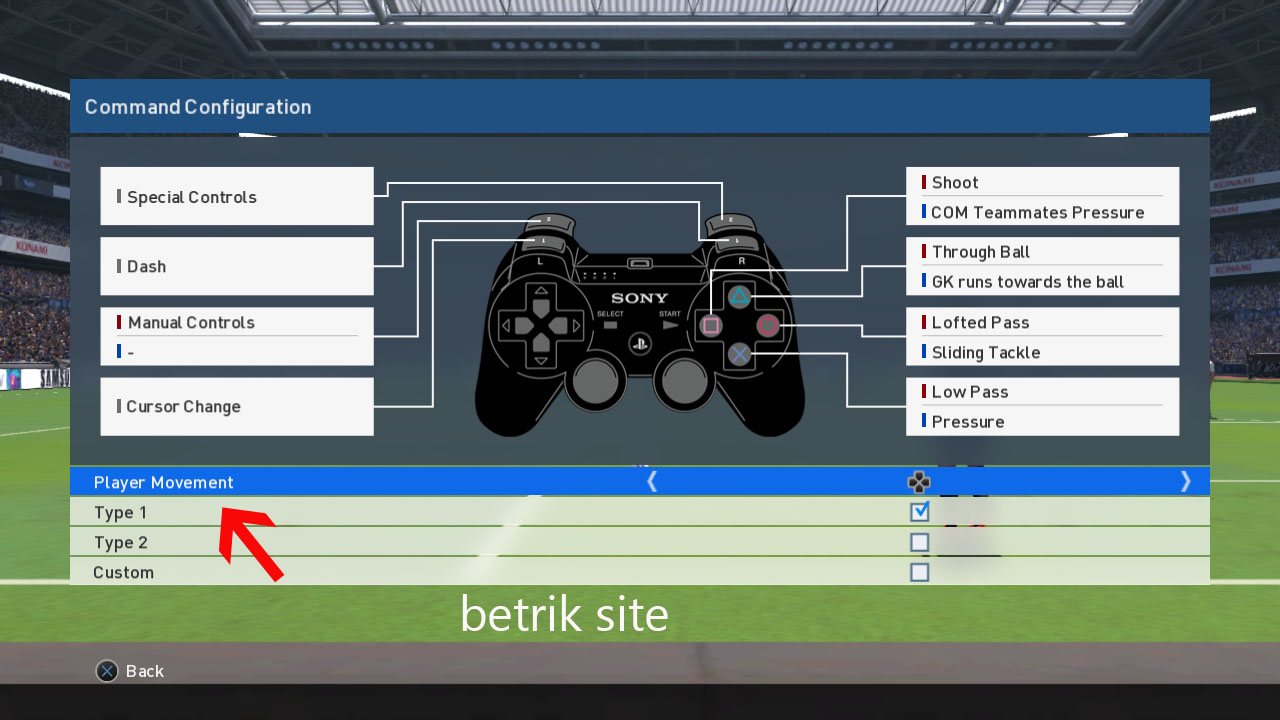The height and width of the screenshot is (720, 1280).
Task: Enable the Type 2 control scheme checkbox
Action: click(x=918, y=542)
